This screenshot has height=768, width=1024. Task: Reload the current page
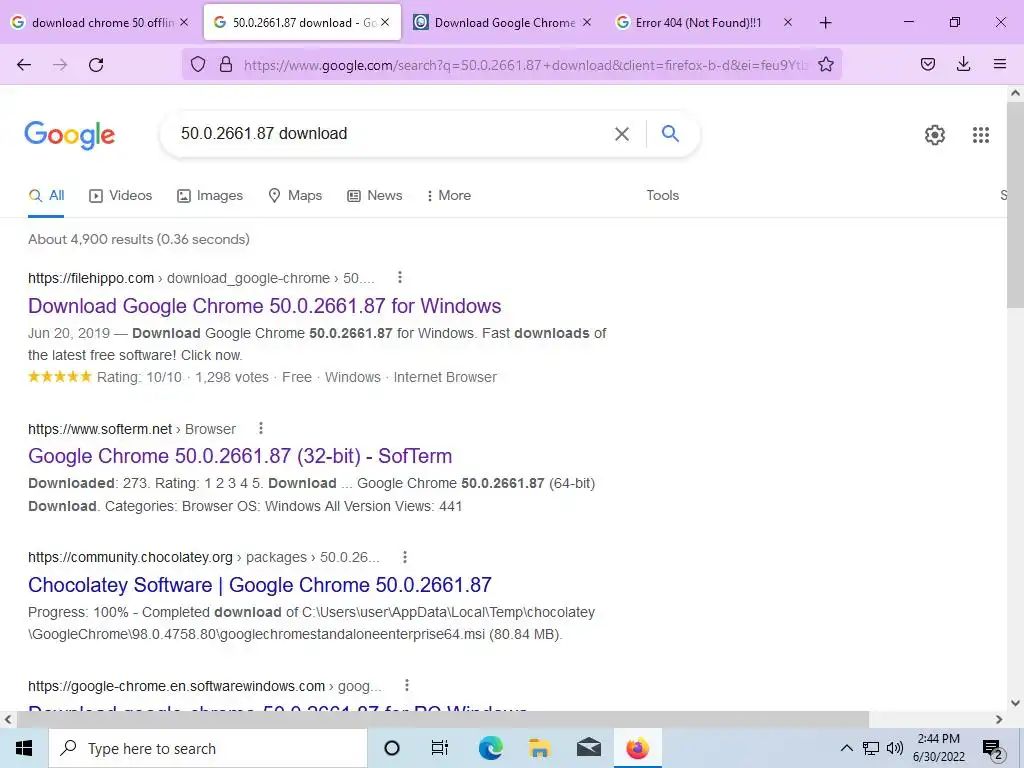pyautogui.click(x=96, y=65)
